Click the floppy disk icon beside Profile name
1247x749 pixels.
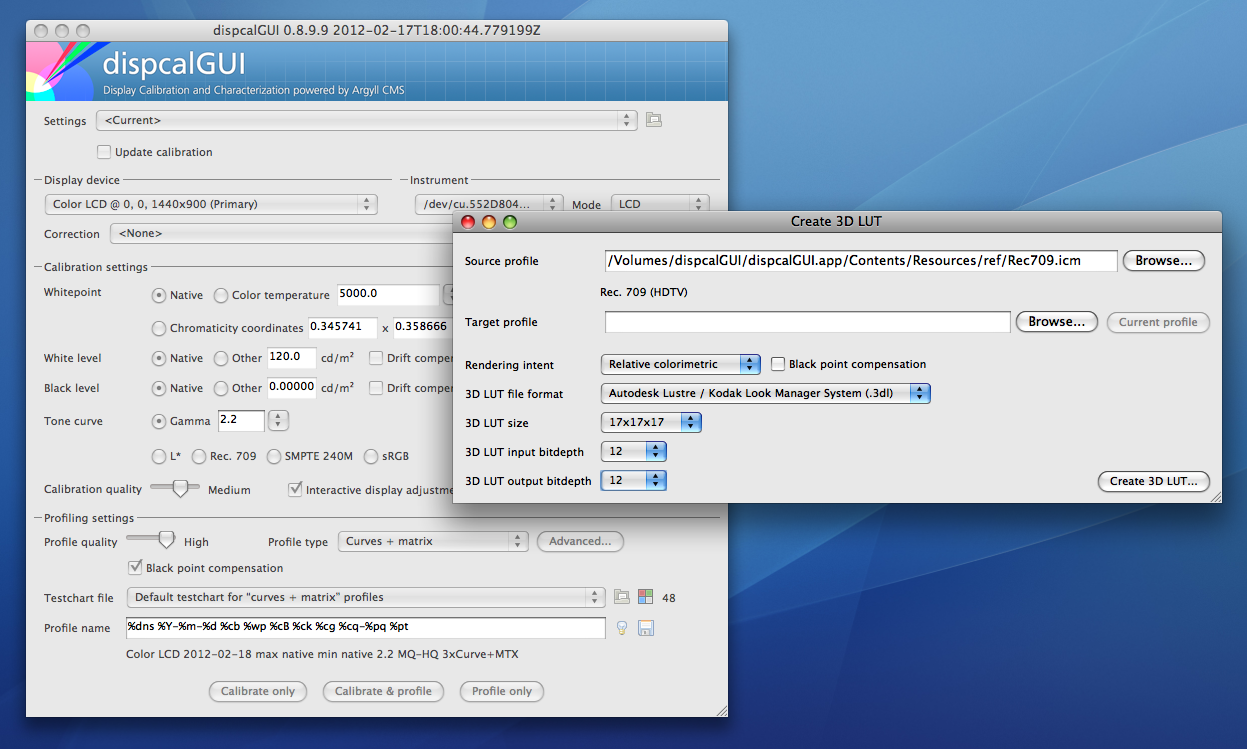646,628
